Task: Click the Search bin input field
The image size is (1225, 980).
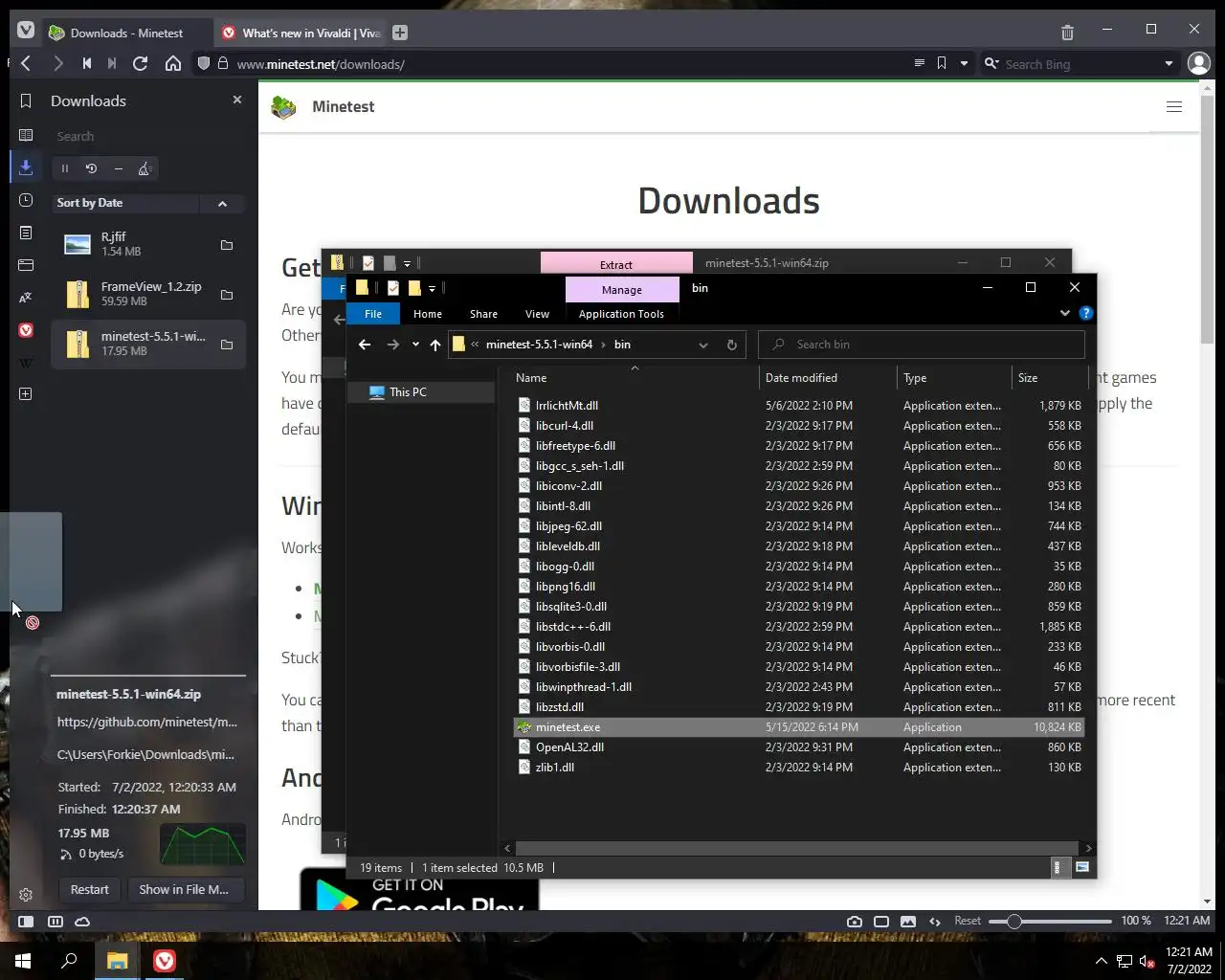Action: coord(922,345)
